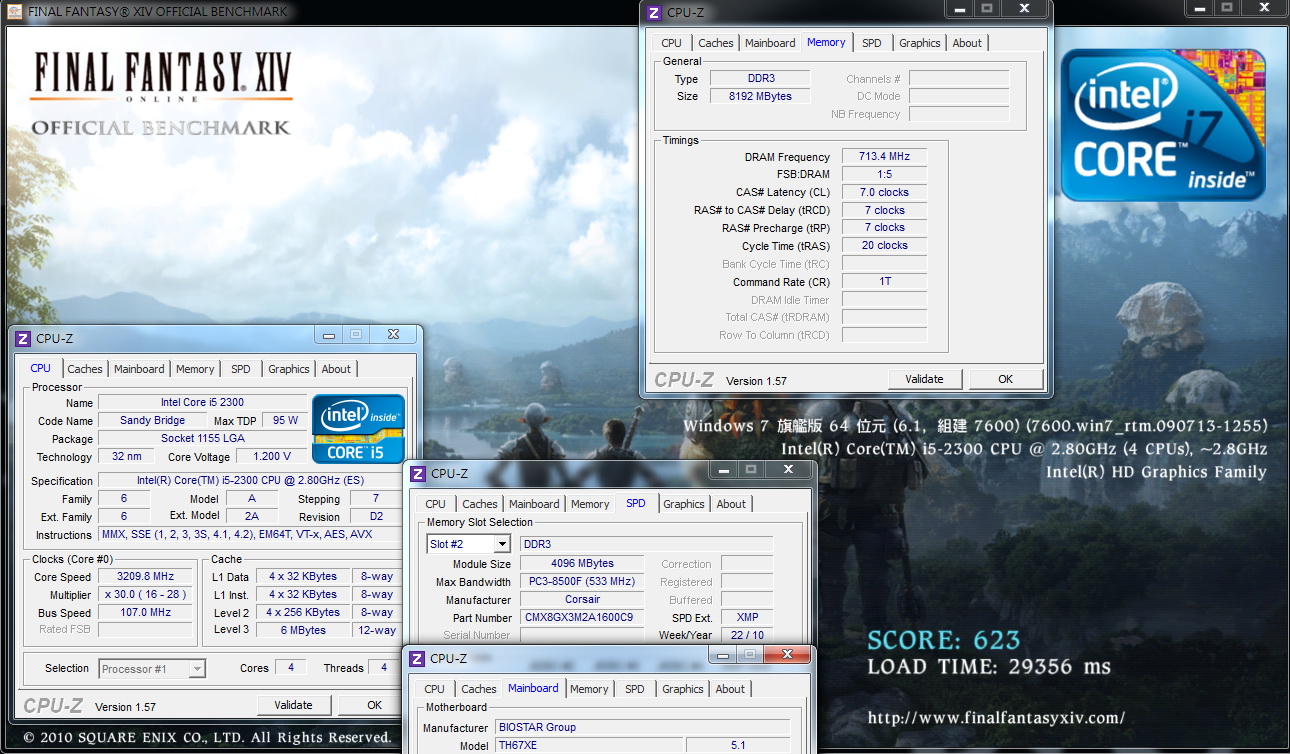Screen dimensions: 1290x754
Task: Open Memory tab in the bottom Mainboard window
Action: (x=589, y=689)
